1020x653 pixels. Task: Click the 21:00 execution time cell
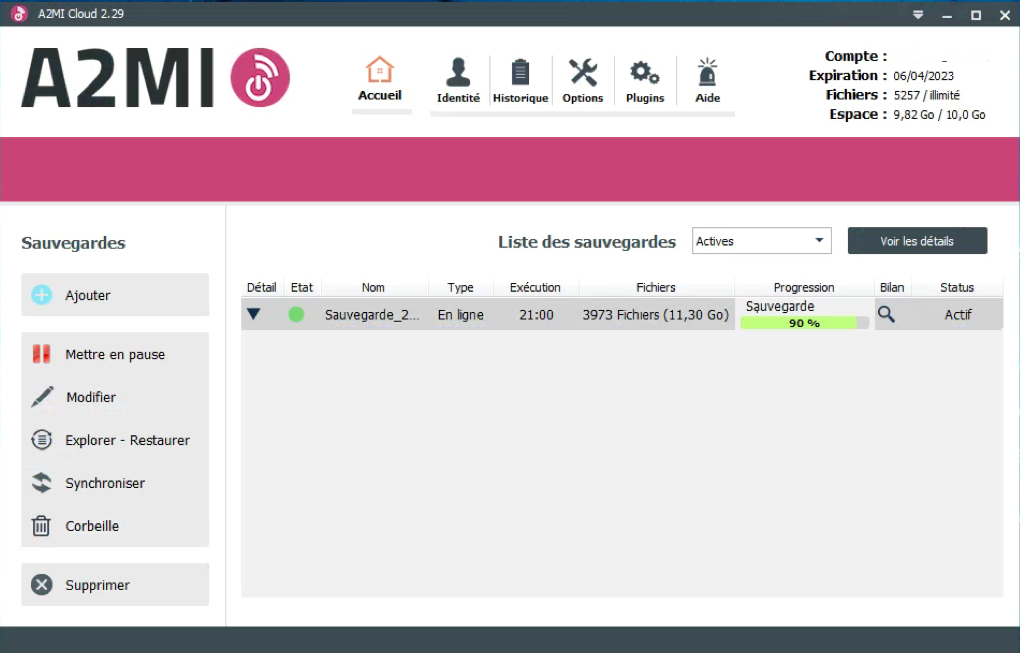click(x=537, y=315)
